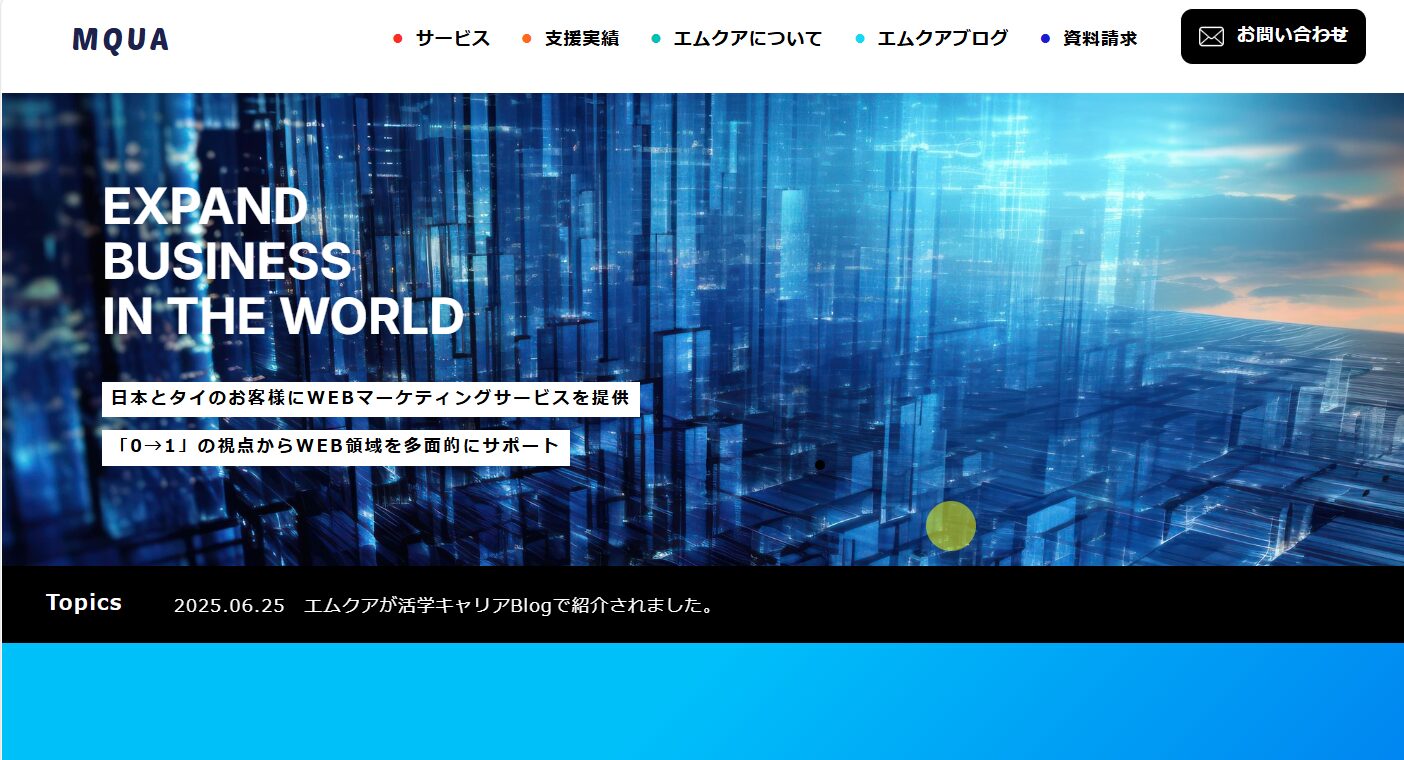Click the orange dot beside 支援実績
This screenshot has height=760, width=1404.
[x=527, y=39]
